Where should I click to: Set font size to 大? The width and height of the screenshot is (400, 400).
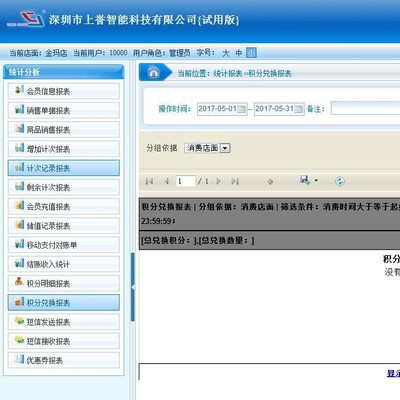(x=226, y=53)
